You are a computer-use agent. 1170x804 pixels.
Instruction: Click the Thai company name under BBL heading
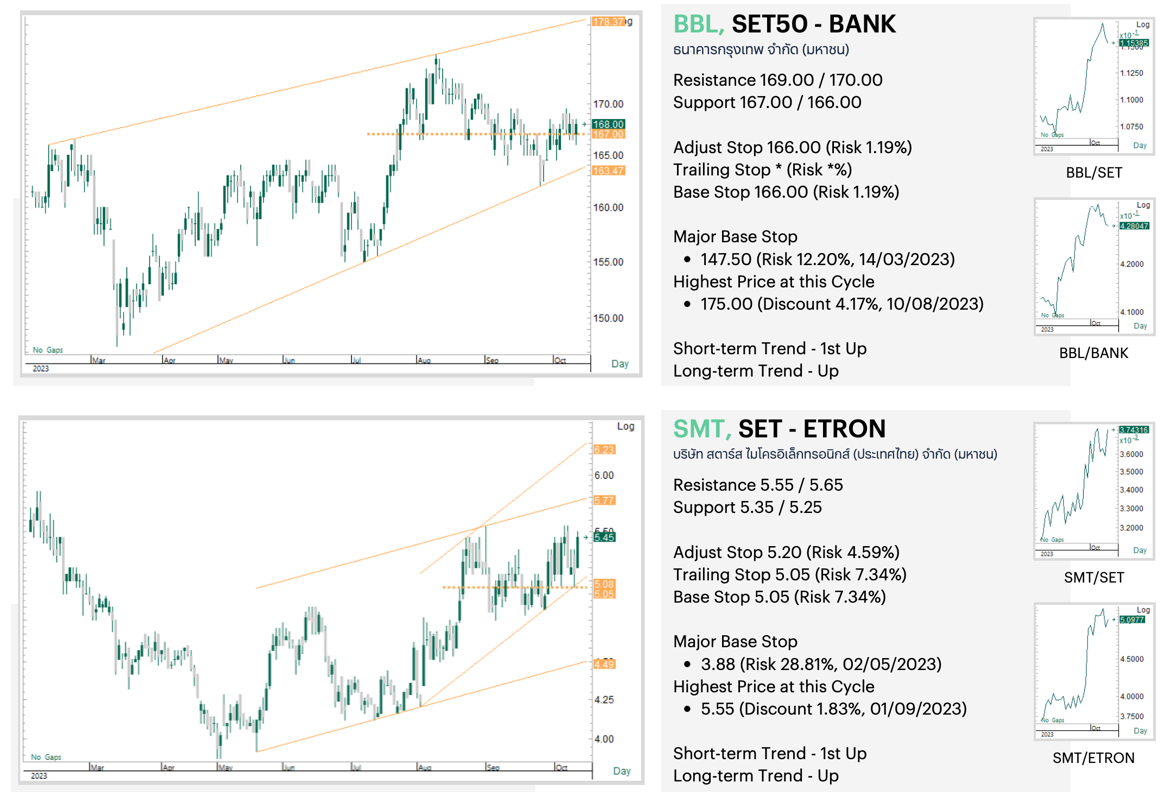click(x=761, y=49)
